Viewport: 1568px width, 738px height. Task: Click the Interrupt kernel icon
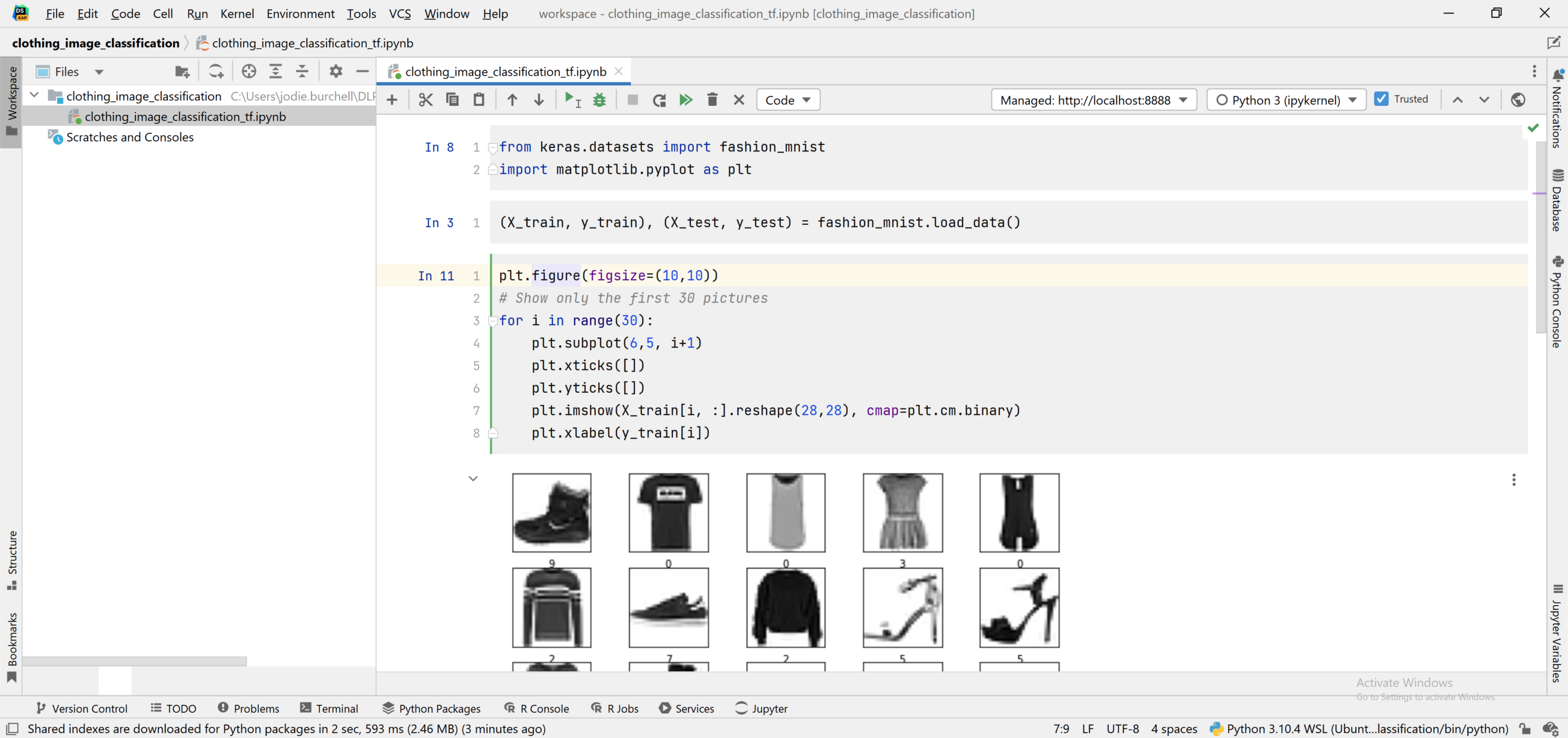631,99
